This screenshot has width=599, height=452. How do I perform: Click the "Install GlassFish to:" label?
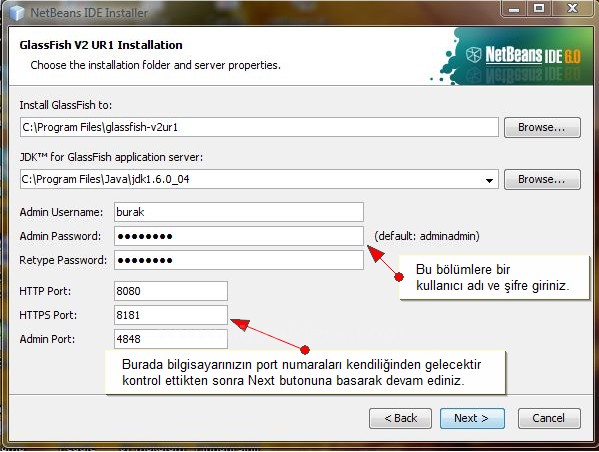point(66,105)
